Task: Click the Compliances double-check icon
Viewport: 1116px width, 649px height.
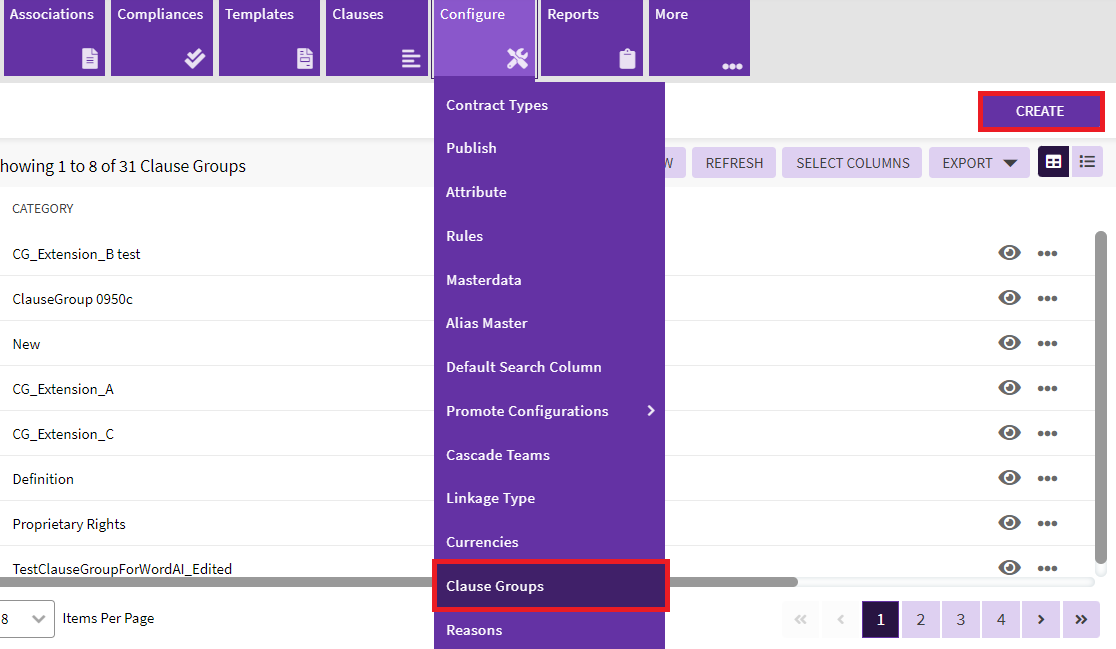Action: (x=195, y=59)
